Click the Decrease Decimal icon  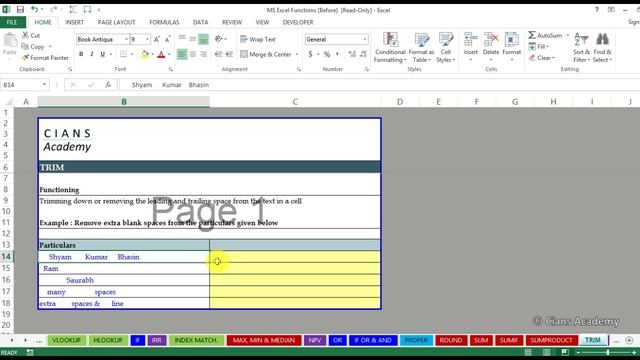tap(363, 54)
